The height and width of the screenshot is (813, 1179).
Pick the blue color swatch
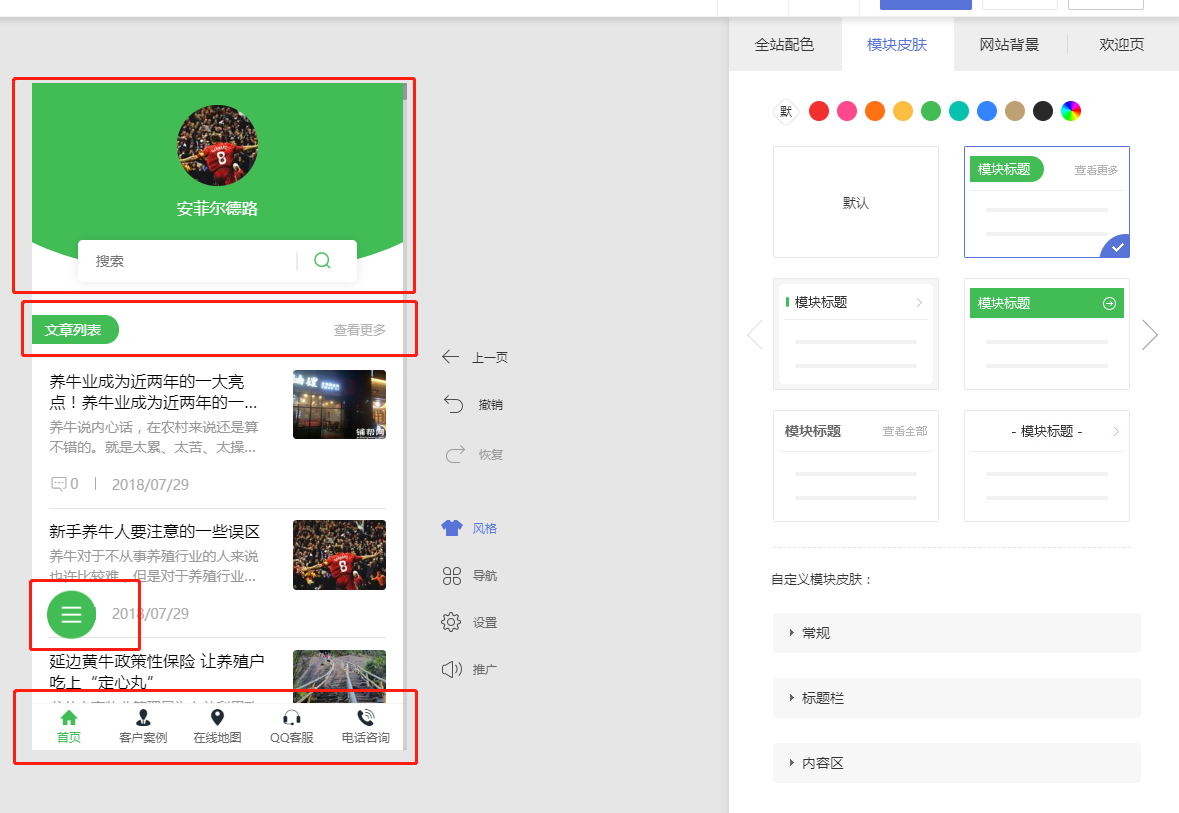click(987, 111)
